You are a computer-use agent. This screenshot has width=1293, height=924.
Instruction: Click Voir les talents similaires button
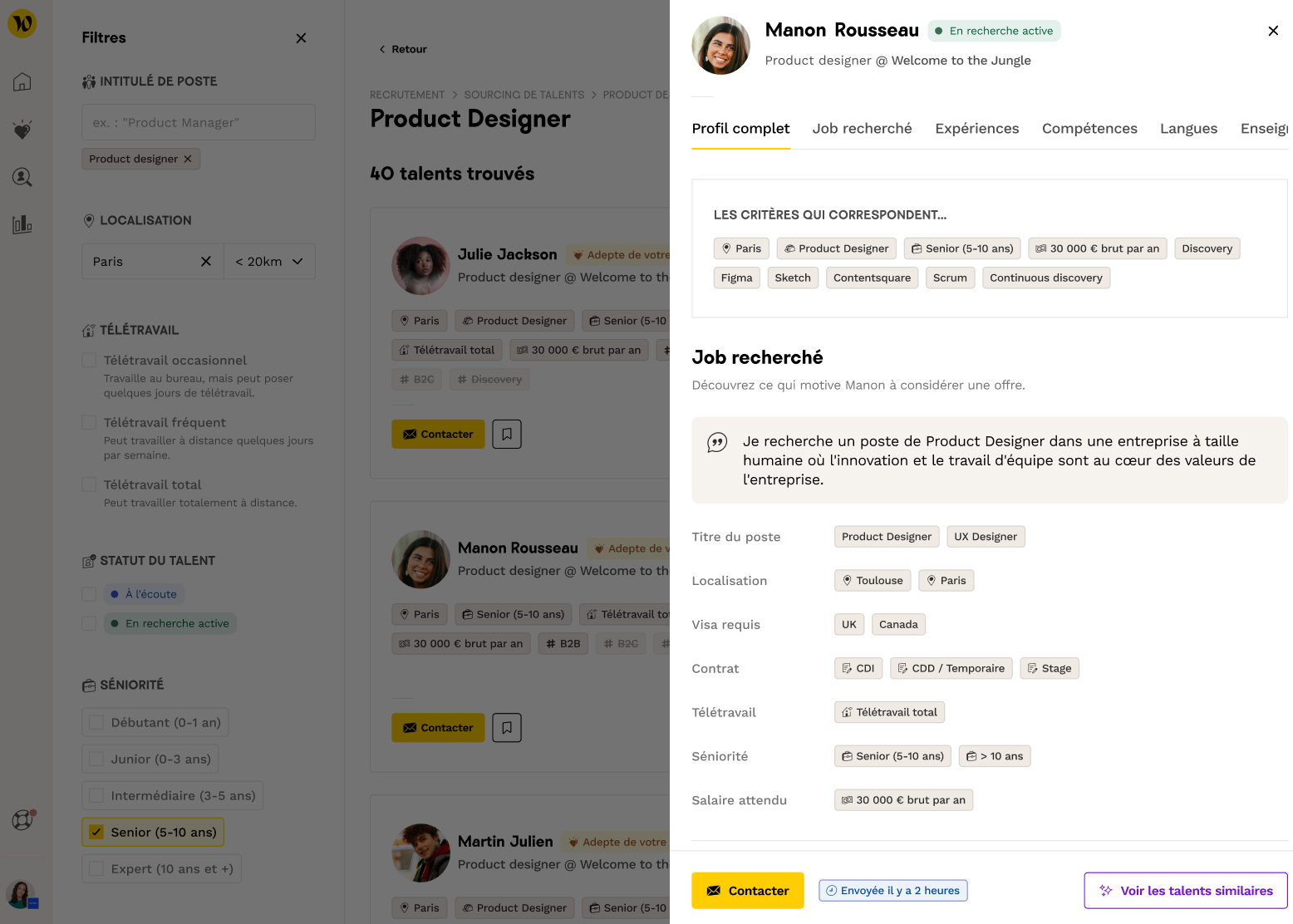click(x=1185, y=891)
